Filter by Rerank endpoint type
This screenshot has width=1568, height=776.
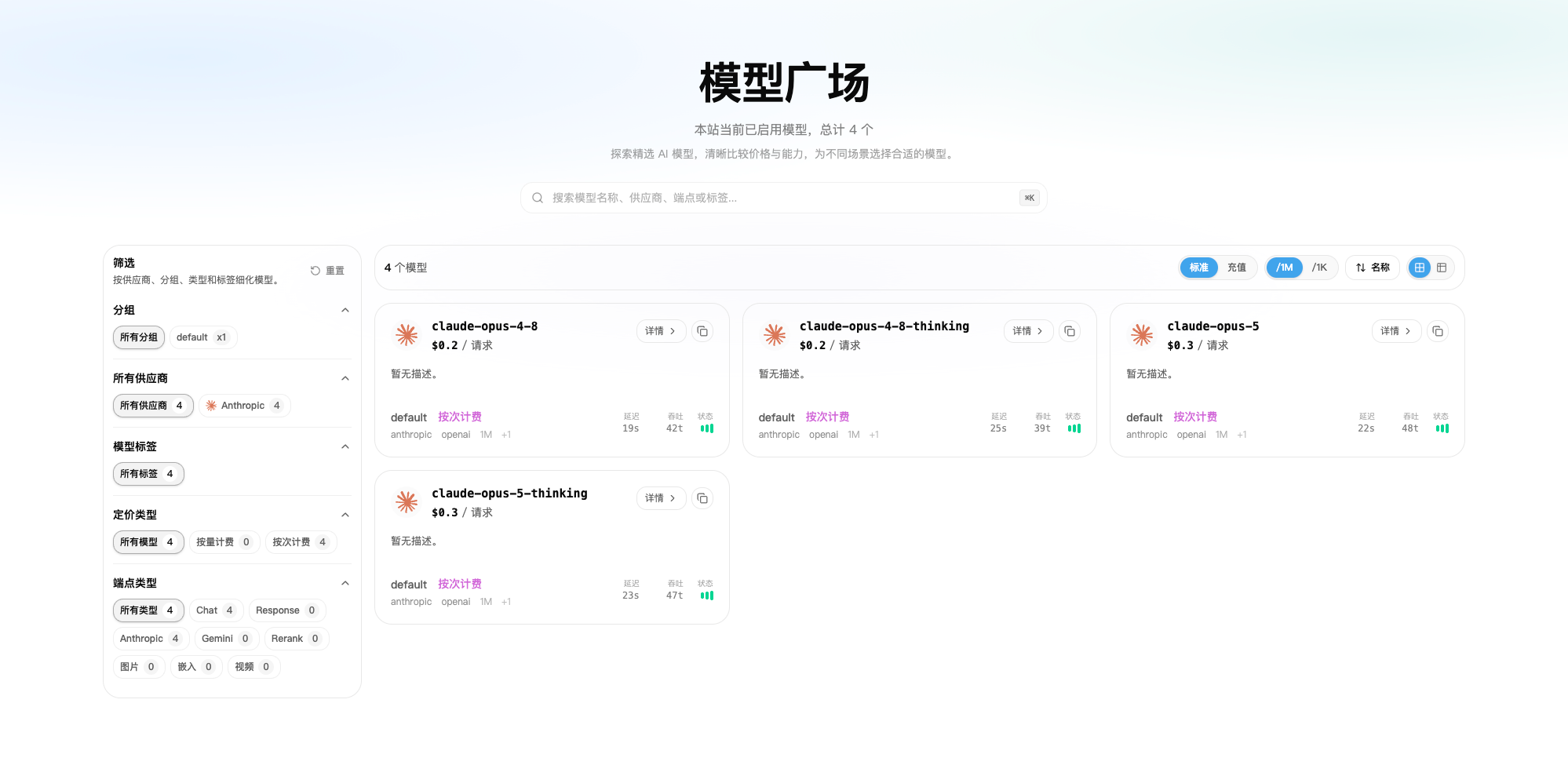(x=296, y=639)
